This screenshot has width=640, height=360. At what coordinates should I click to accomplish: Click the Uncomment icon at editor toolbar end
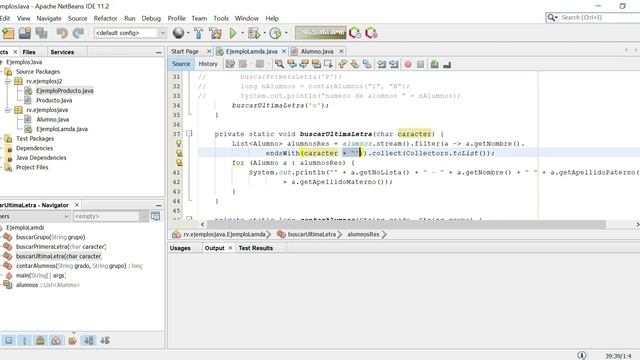click(x=447, y=64)
